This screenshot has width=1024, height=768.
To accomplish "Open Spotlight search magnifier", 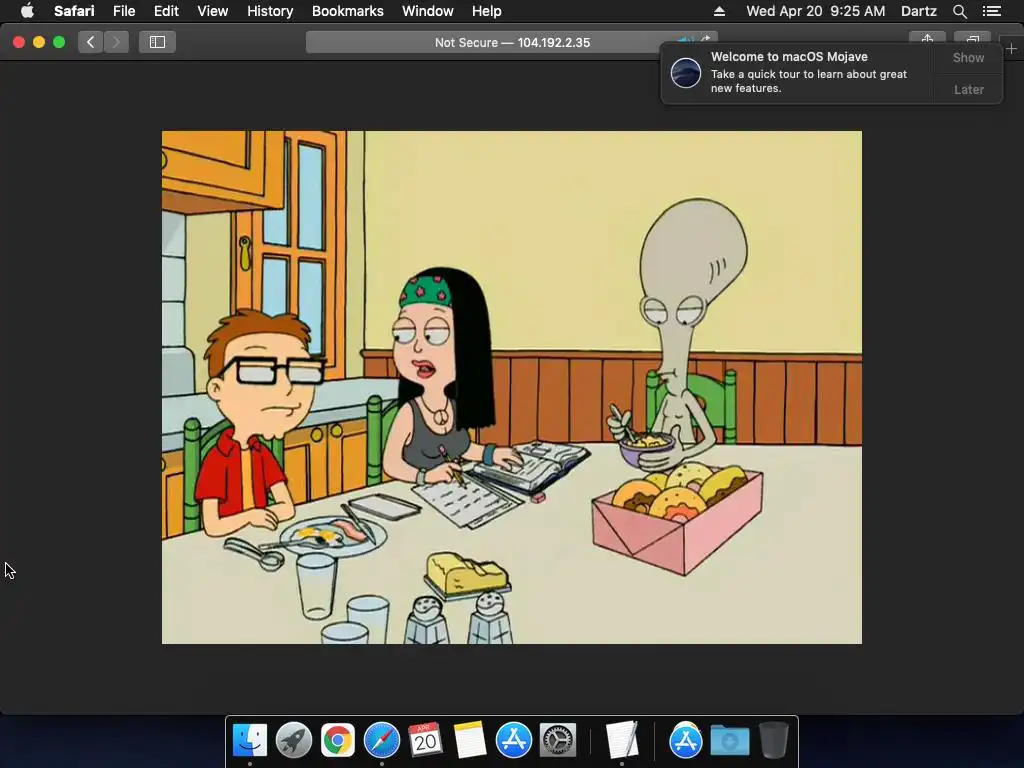I will pos(959,11).
